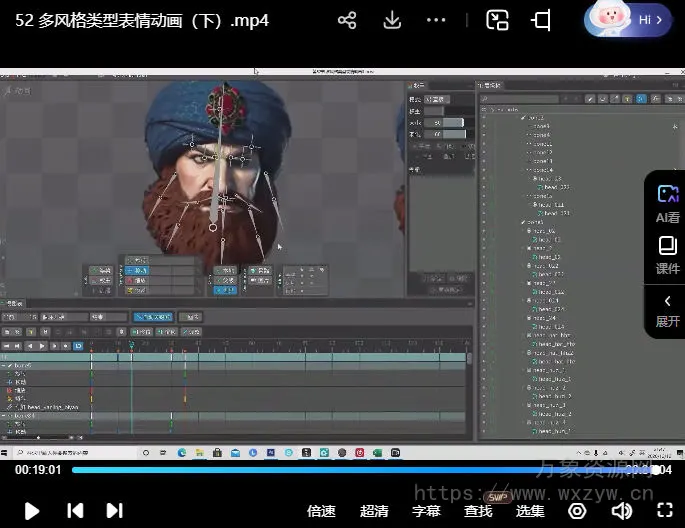Click the share icon in top bar
Image resolution: width=685 pixels, height=528 pixels.
point(347,20)
